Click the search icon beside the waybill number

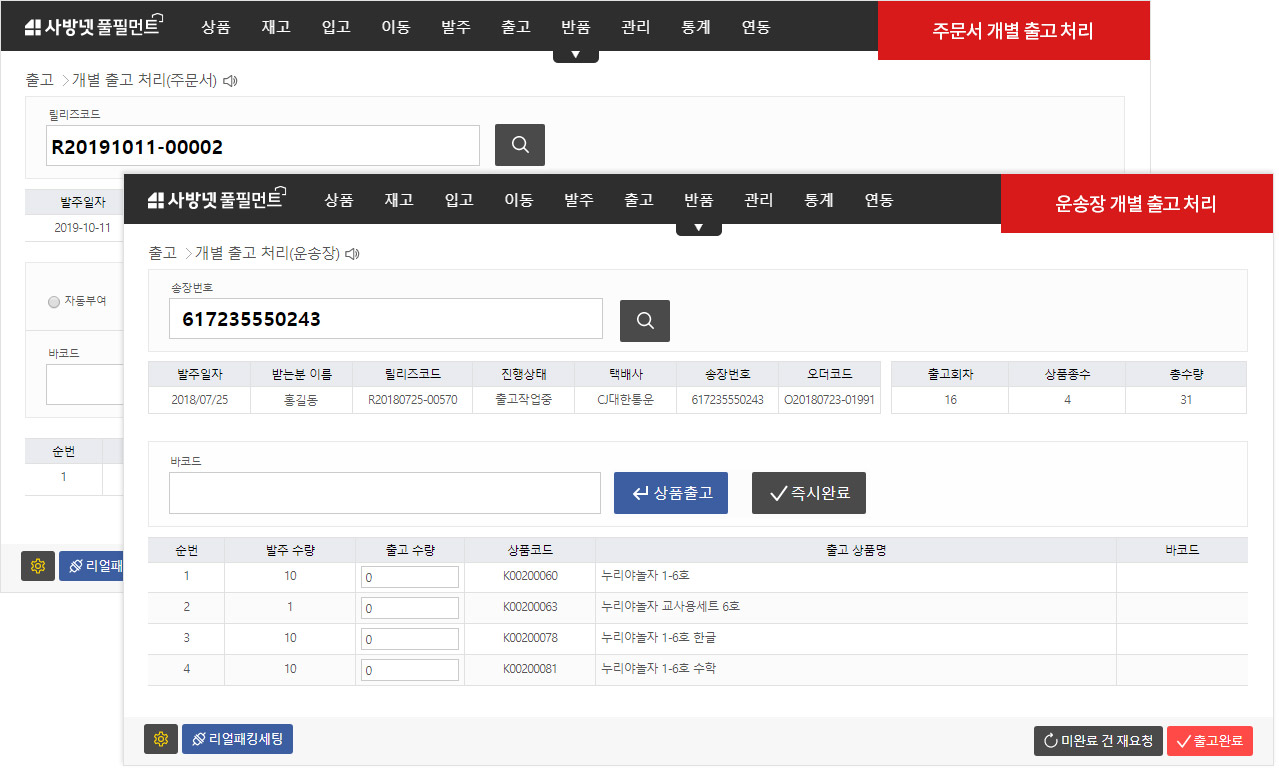[x=644, y=321]
